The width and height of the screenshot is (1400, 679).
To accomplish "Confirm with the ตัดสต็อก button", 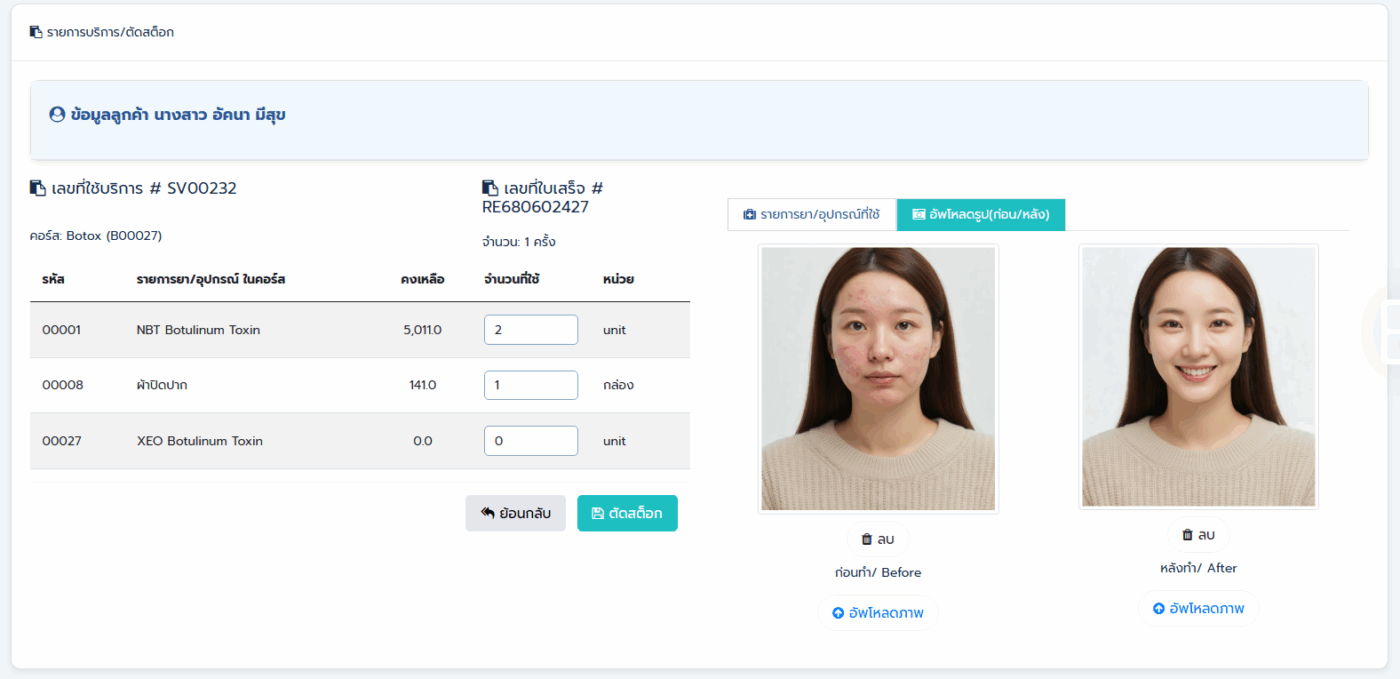I will coord(627,513).
